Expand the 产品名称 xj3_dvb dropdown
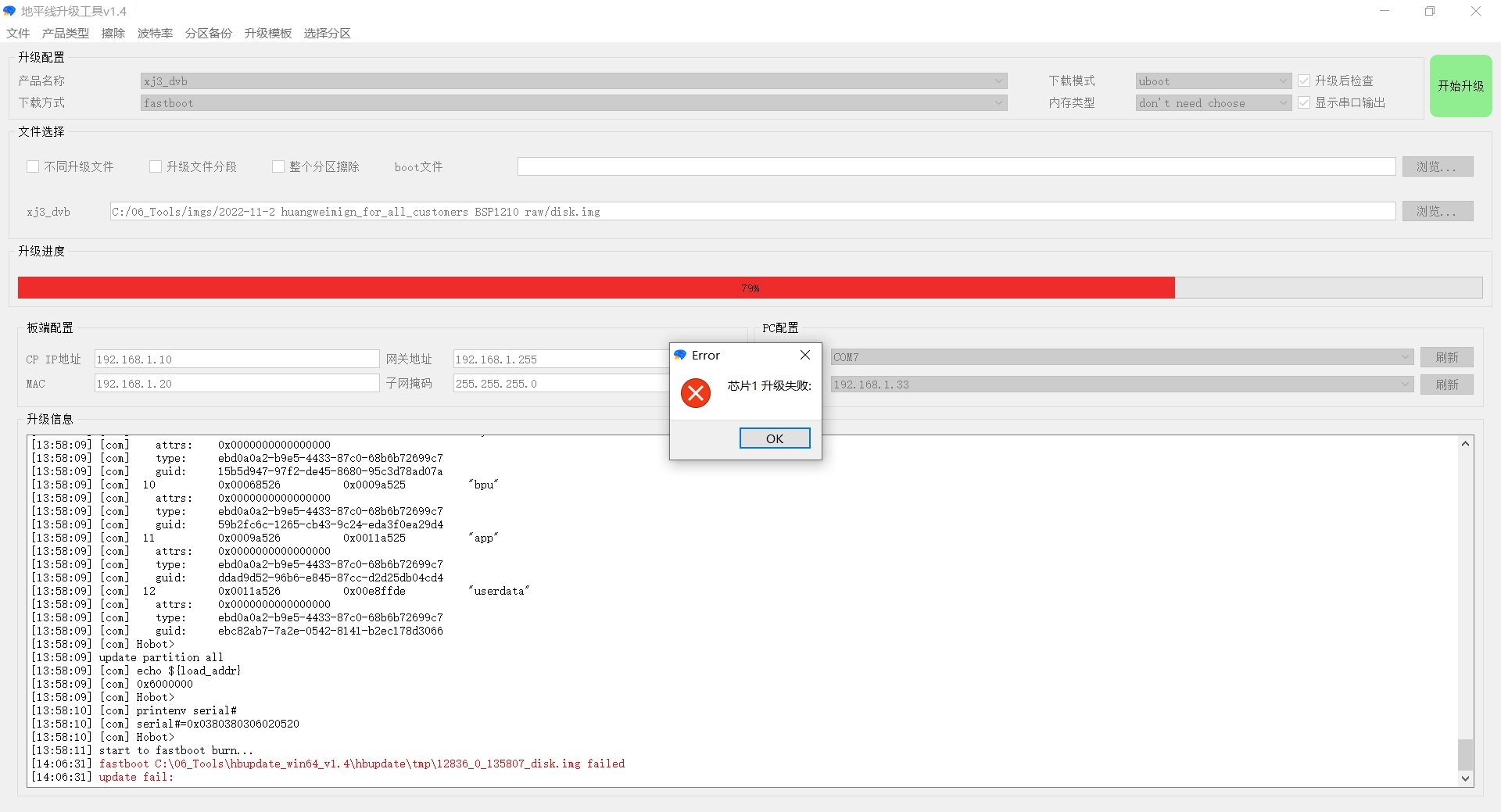The width and height of the screenshot is (1501, 812). [x=998, y=81]
